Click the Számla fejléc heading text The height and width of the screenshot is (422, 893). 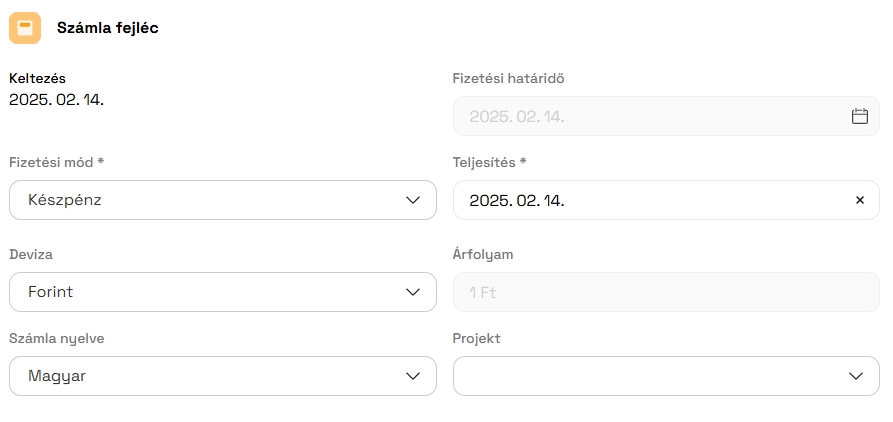coord(108,28)
